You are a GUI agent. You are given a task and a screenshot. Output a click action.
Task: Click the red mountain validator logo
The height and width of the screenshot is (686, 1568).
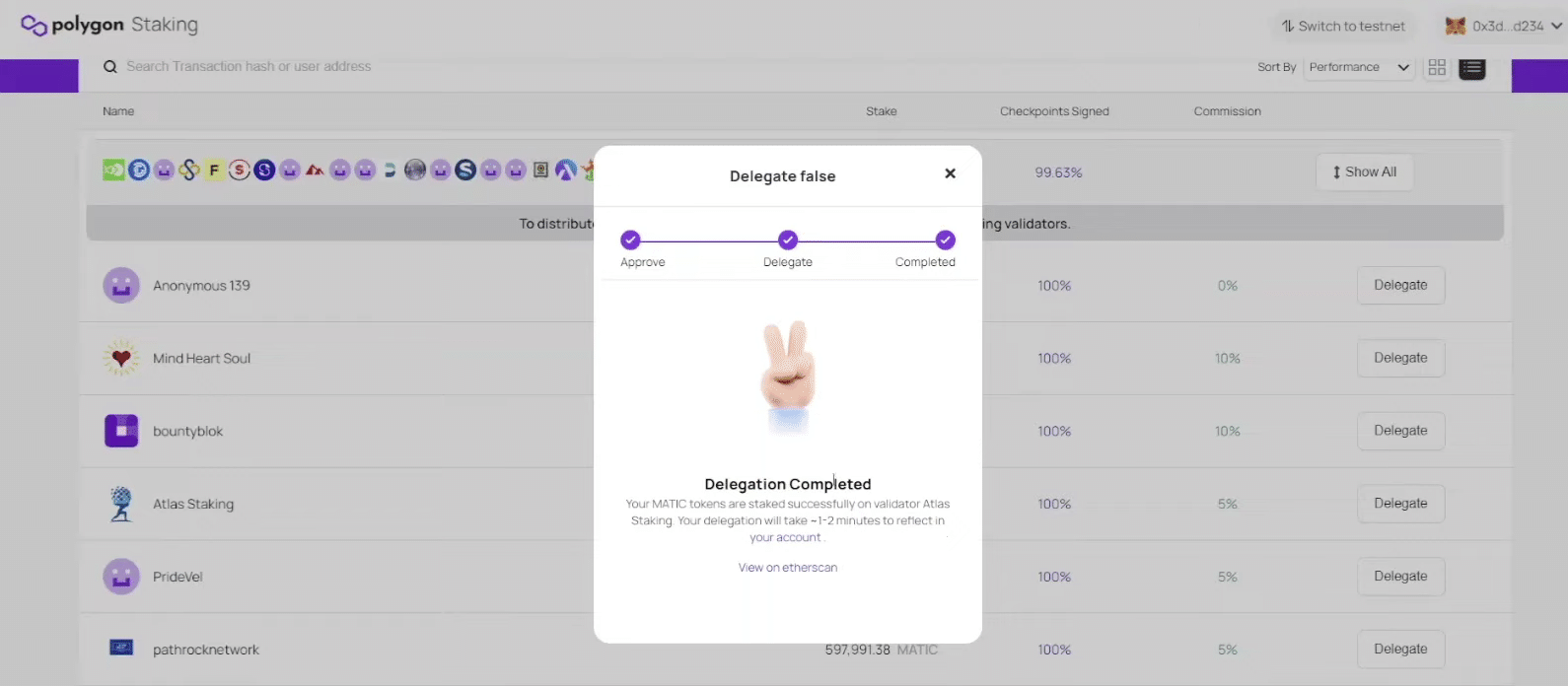pos(315,171)
